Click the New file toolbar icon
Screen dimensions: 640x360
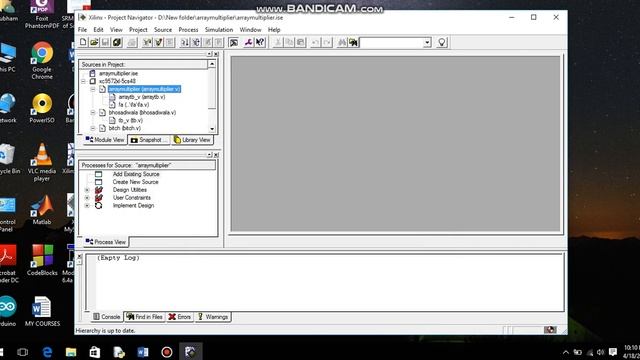pos(83,42)
